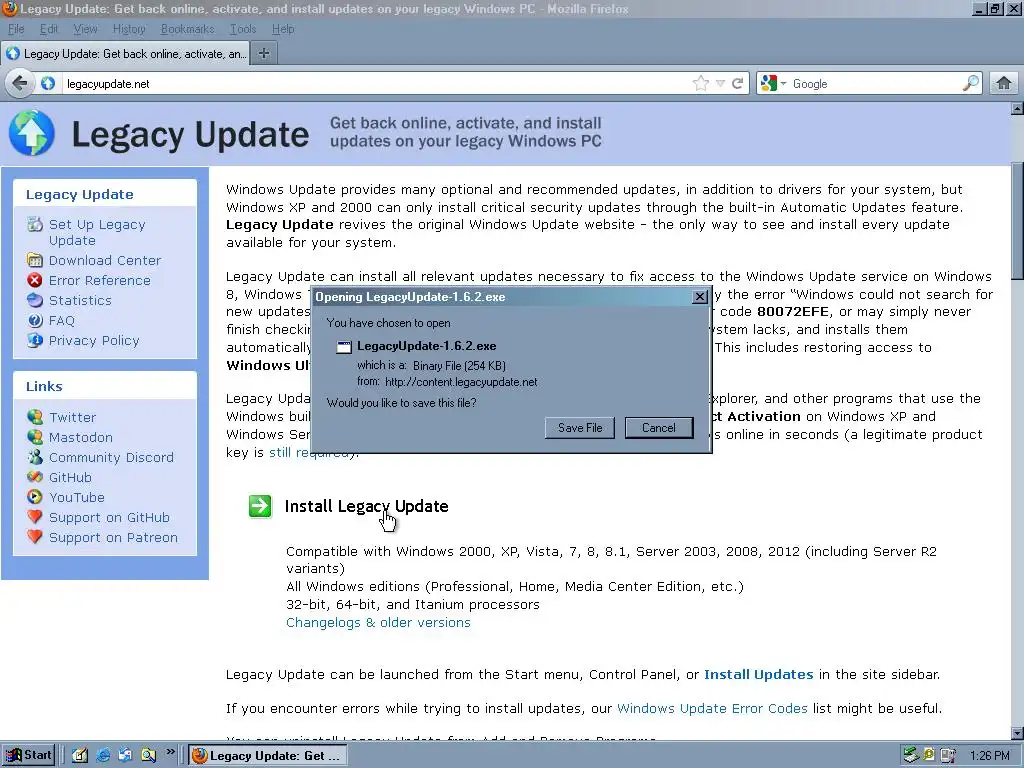Click the Statistics sidebar icon
1024x768 pixels.
35,300
